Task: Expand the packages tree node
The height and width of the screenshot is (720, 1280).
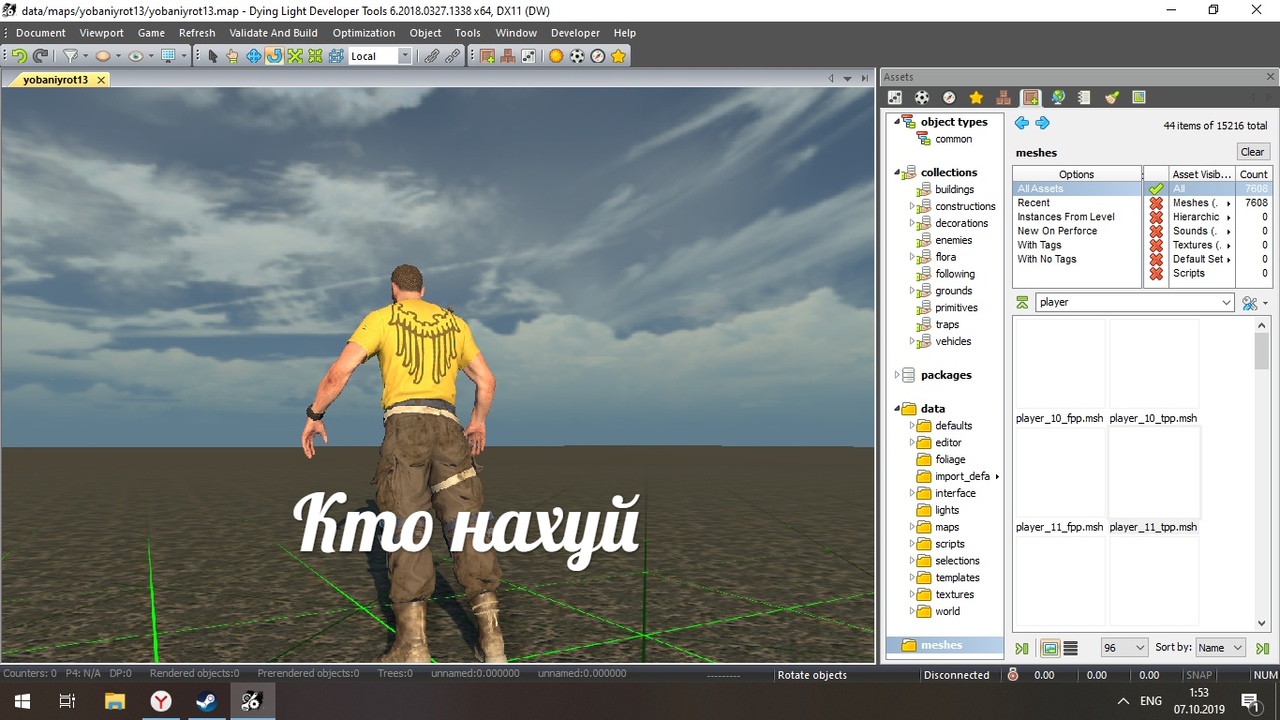Action: [897, 375]
